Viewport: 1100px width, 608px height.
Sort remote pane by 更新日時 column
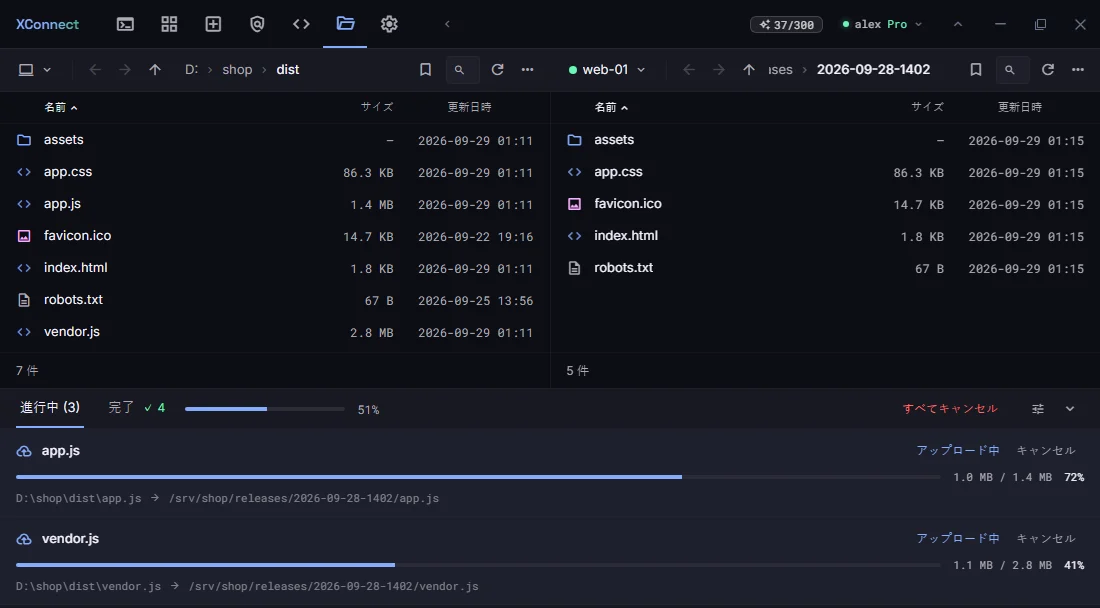tap(1020, 107)
